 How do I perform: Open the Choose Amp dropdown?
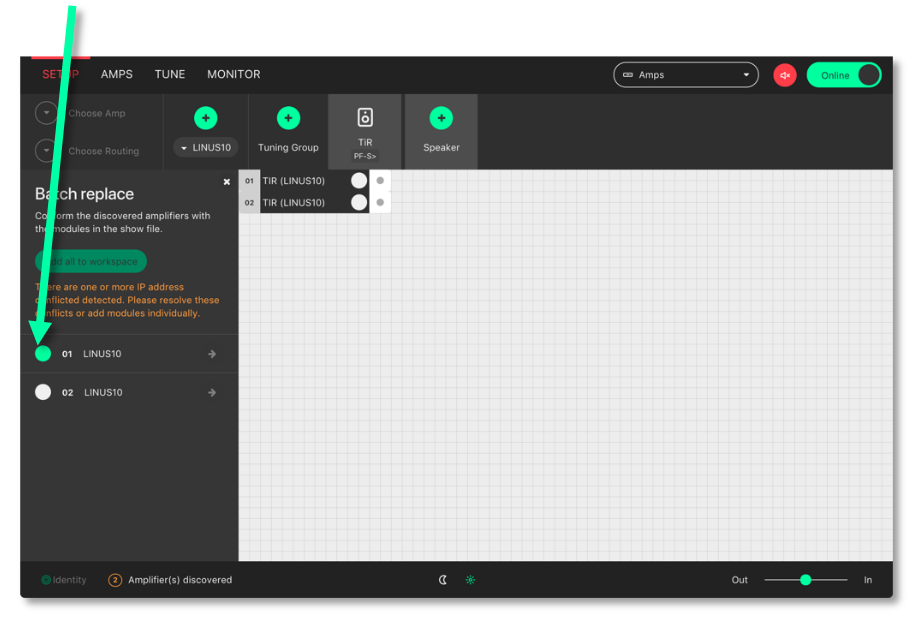tap(47, 113)
